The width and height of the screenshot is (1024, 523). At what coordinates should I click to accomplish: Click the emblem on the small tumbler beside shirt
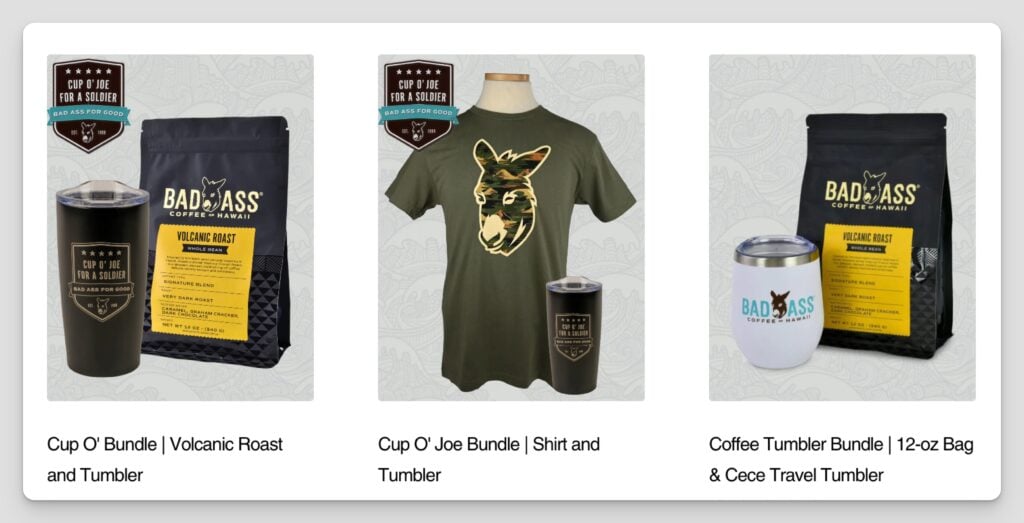(x=573, y=336)
